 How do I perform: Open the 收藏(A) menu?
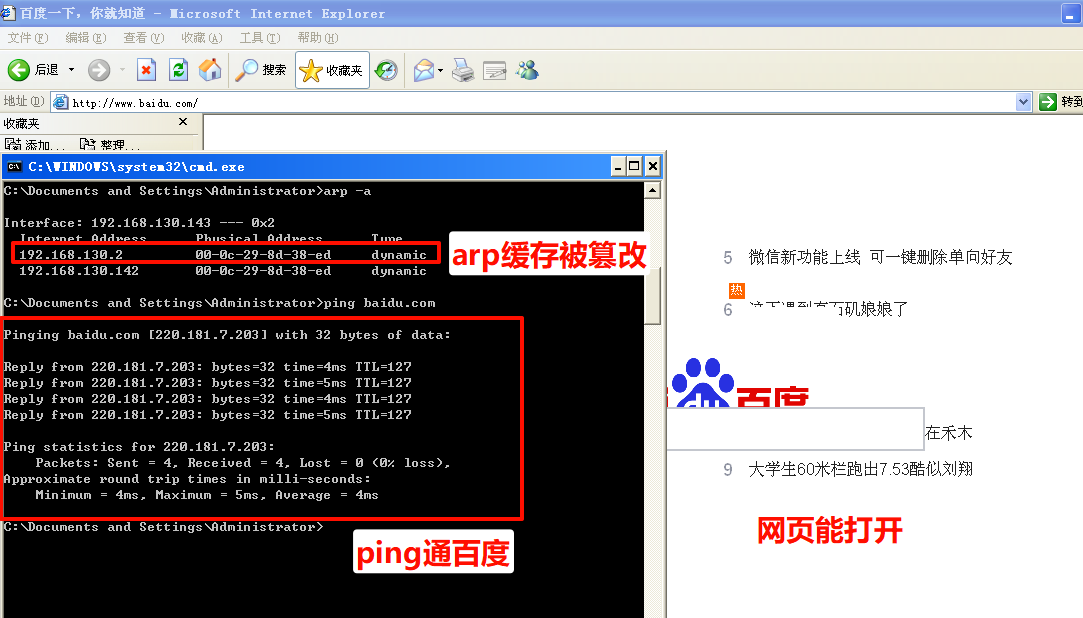[202, 38]
